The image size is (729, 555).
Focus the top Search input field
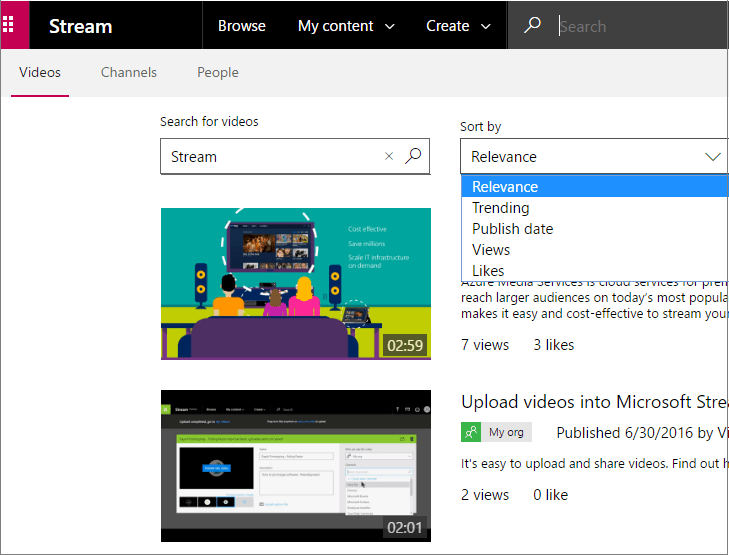(642, 26)
